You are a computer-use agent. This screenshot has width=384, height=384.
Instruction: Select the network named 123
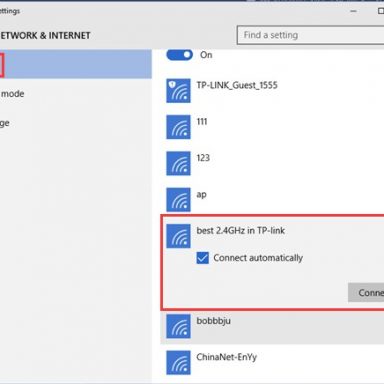click(x=203, y=158)
